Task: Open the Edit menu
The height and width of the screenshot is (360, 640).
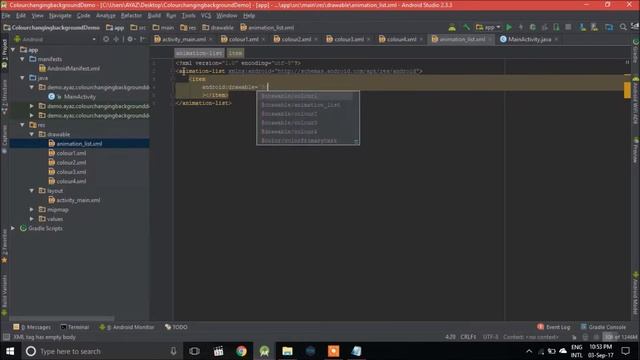Action: (x=20, y=16)
